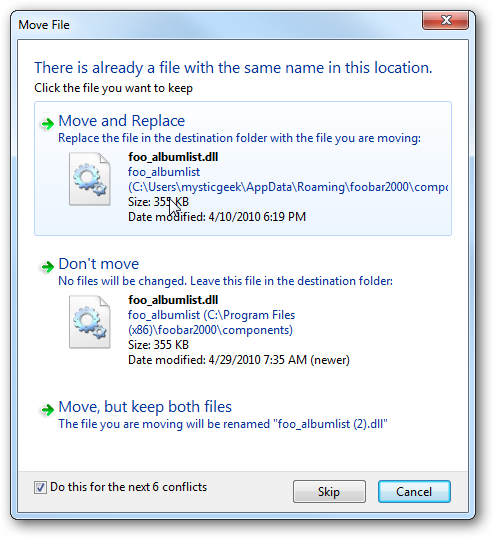Viewport: 494px width, 538px height.
Task: Toggle the Do this for the next 6 conflicts checkbox
Action: click(x=40, y=487)
